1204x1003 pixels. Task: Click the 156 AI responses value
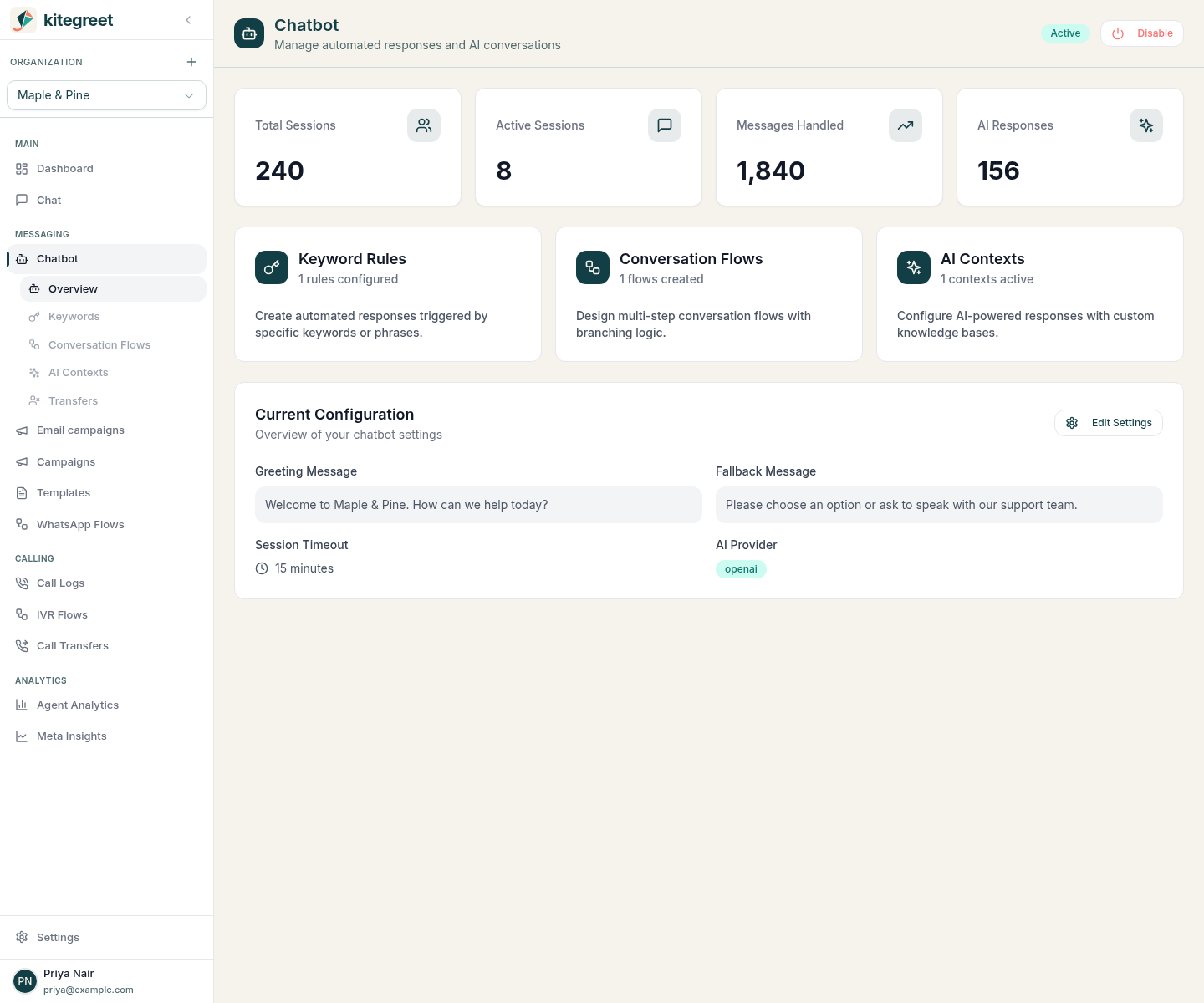(x=998, y=171)
